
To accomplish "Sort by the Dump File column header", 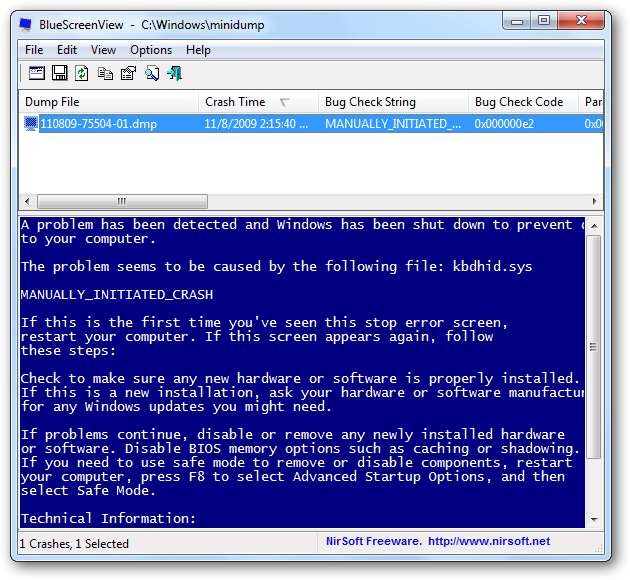I will (x=52, y=102).
